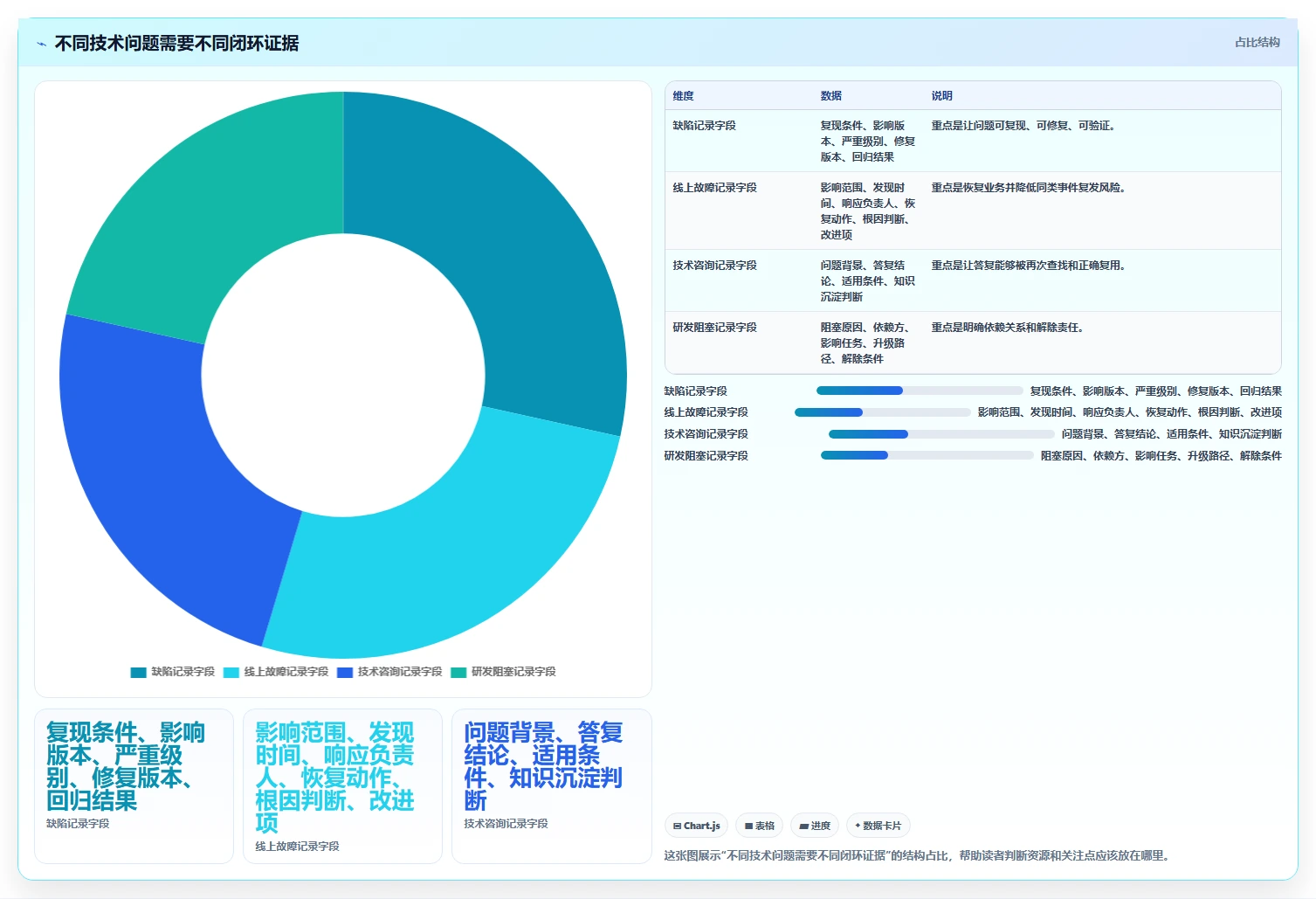Toggle the 技术咨询记录字段 legend color swatch
Viewport: 1316px width, 899px height.
(345, 672)
